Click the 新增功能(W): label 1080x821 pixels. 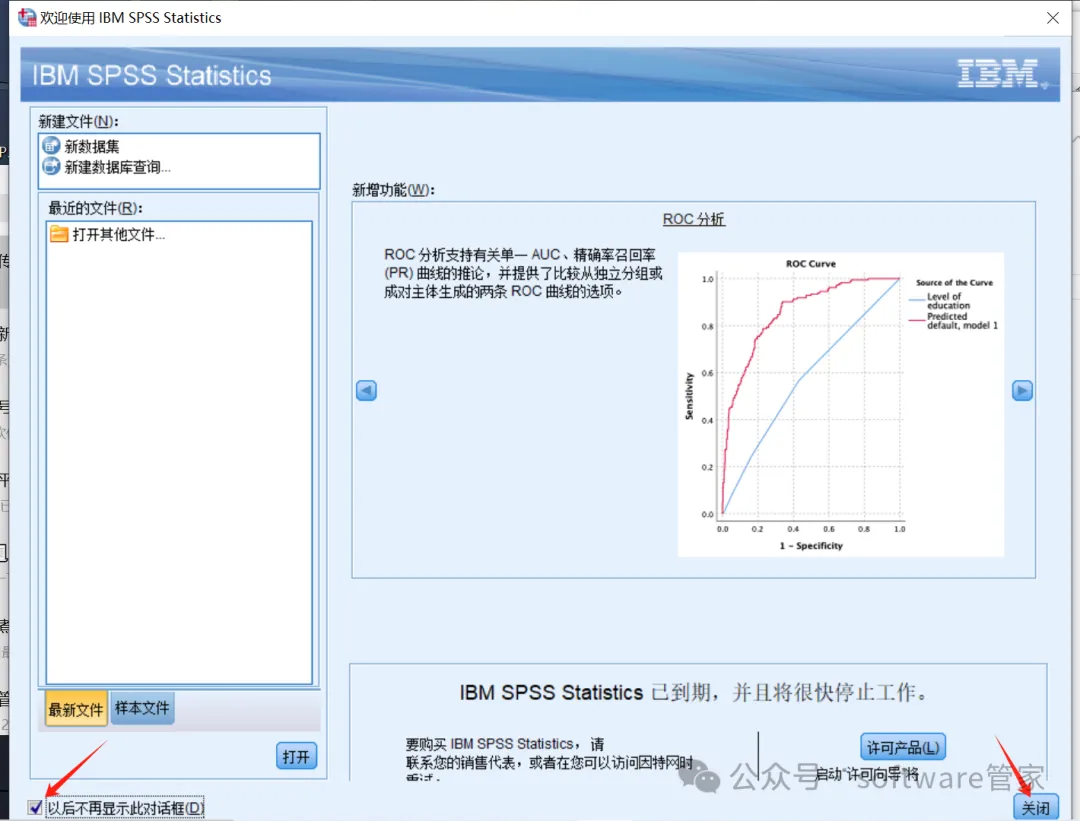pyautogui.click(x=393, y=190)
